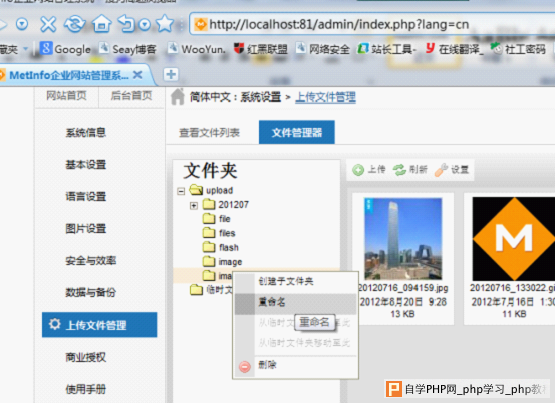Open dropdown arrow next to undo icon
Image resolution: width=555 pixels, height=403 pixels.
[x=145, y=24]
